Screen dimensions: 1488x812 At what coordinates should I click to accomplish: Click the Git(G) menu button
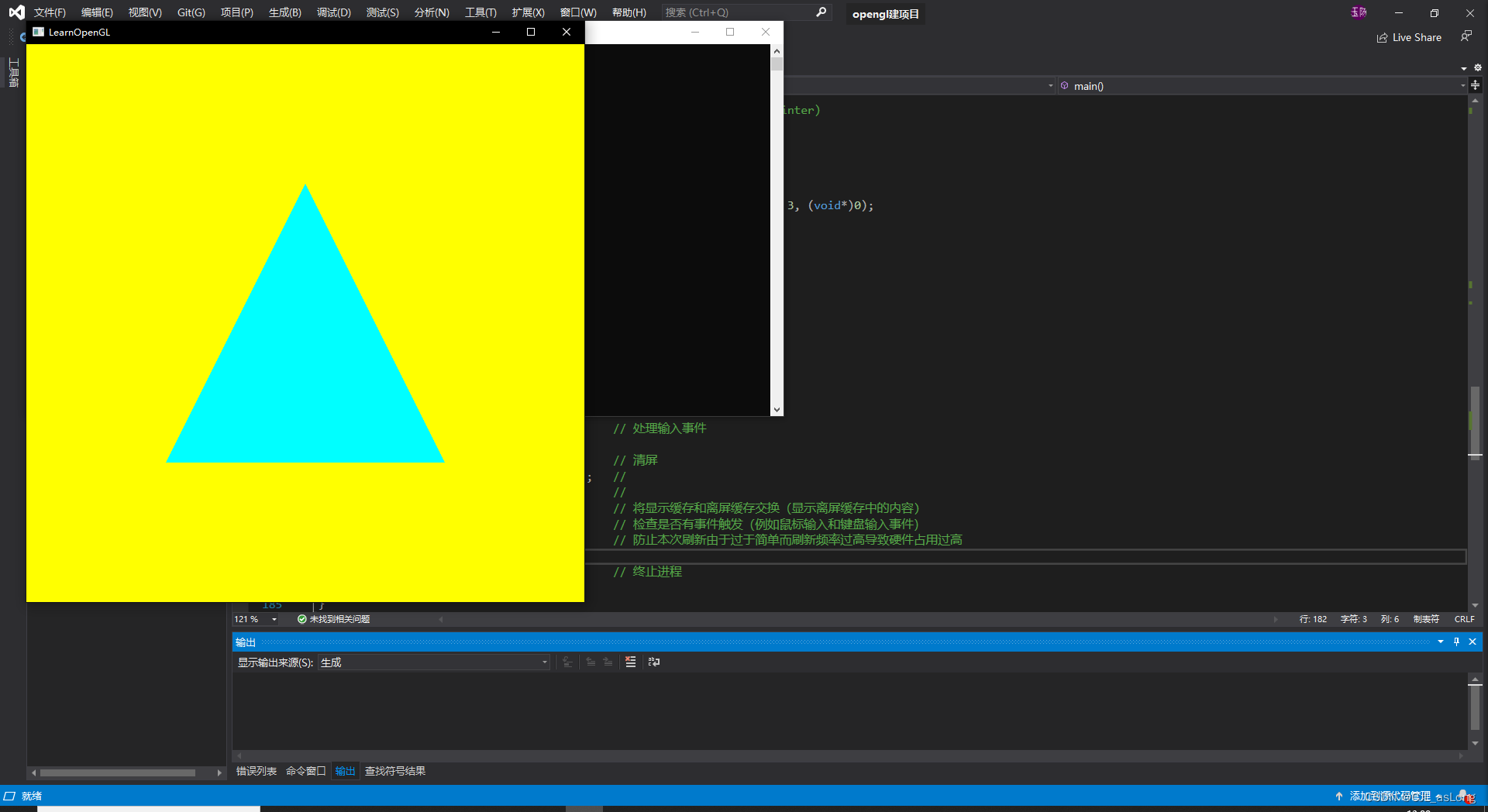tap(191, 12)
